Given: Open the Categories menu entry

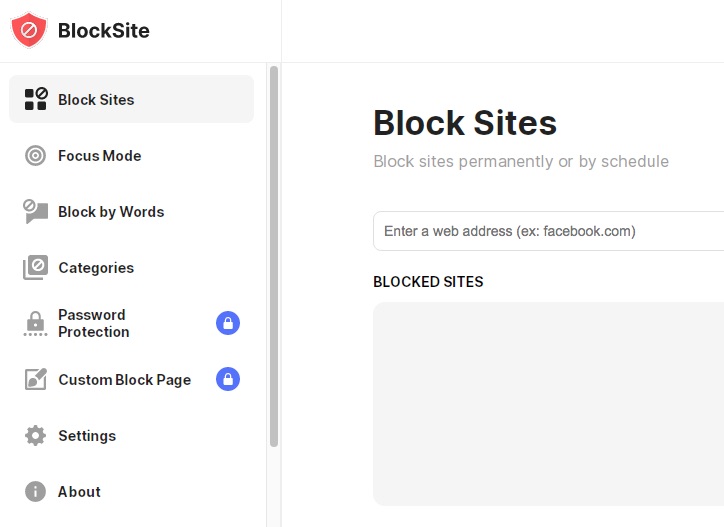Looking at the screenshot, I should click(96, 267).
